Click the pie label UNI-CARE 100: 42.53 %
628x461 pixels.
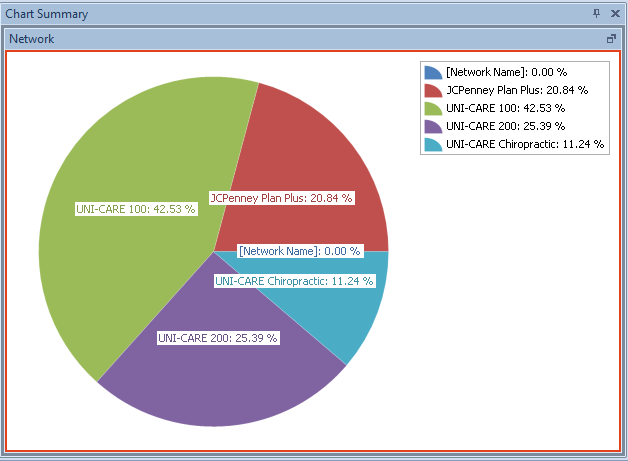[136, 209]
